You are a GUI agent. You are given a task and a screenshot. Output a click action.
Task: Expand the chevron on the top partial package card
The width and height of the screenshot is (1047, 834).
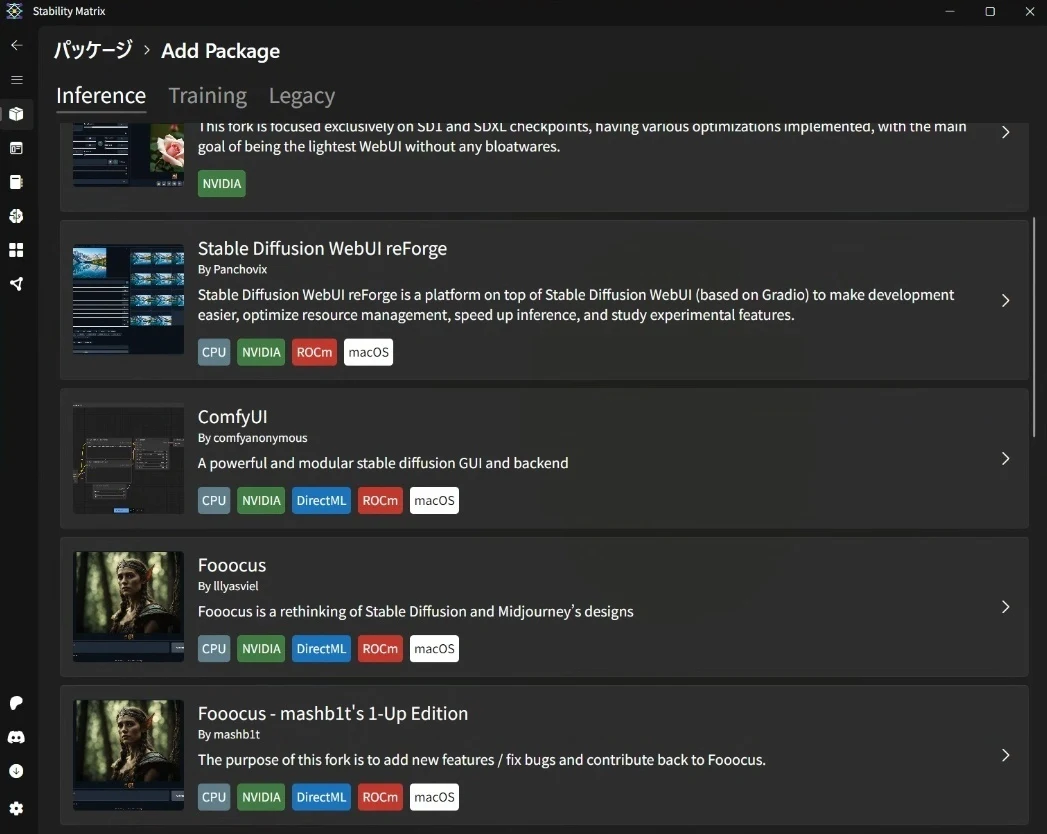tap(1006, 132)
